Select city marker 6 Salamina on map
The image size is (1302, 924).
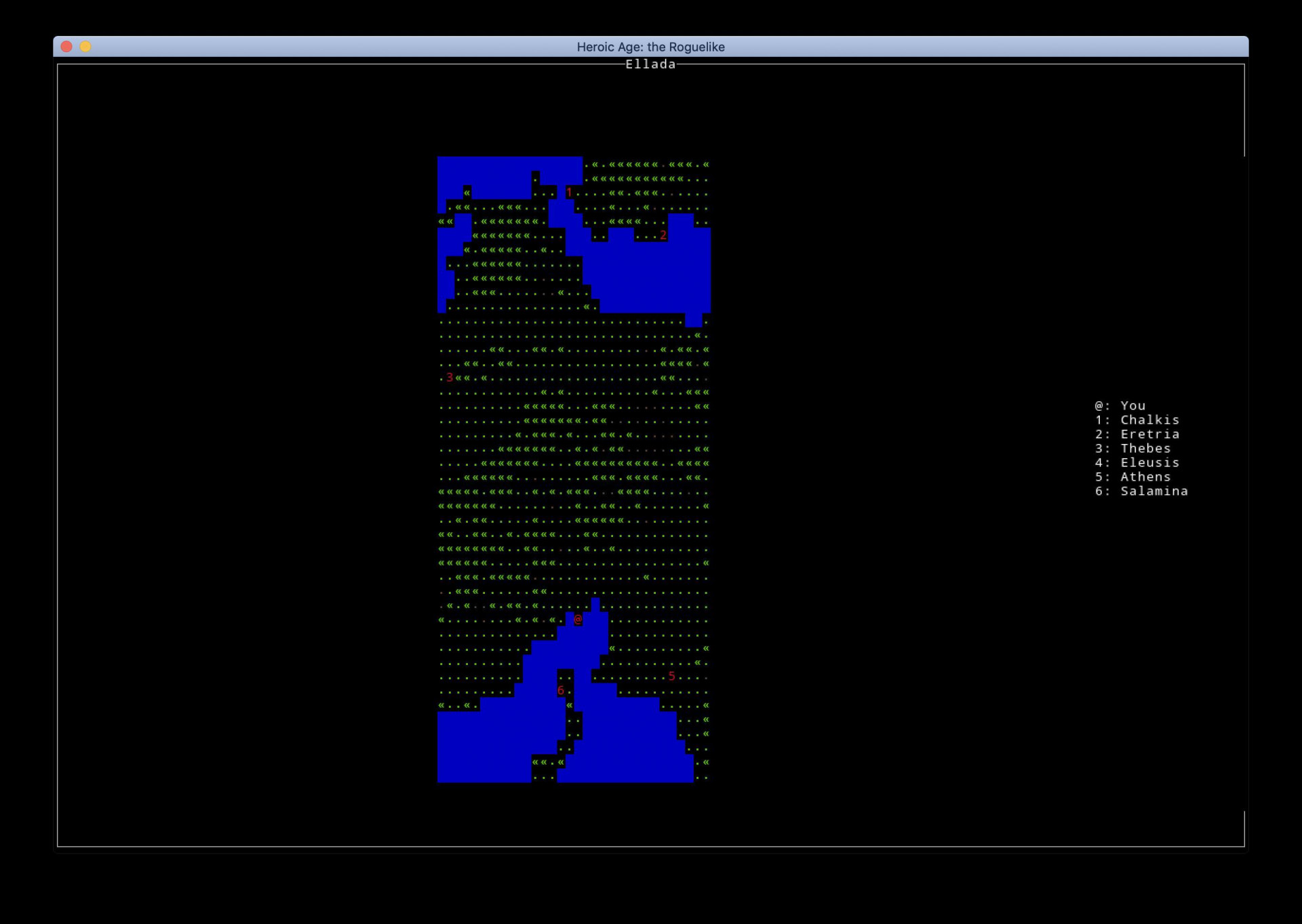(x=561, y=691)
